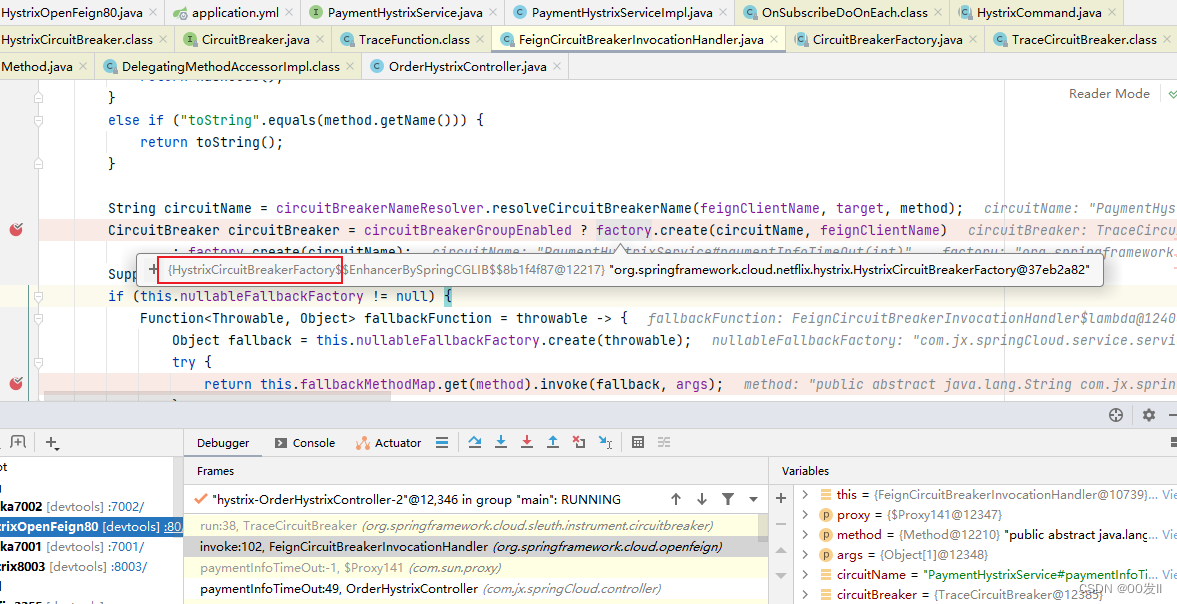Click the Force Step Into red arrow icon
The height and width of the screenshot is (604, 1177).
(x=527, y=442)
